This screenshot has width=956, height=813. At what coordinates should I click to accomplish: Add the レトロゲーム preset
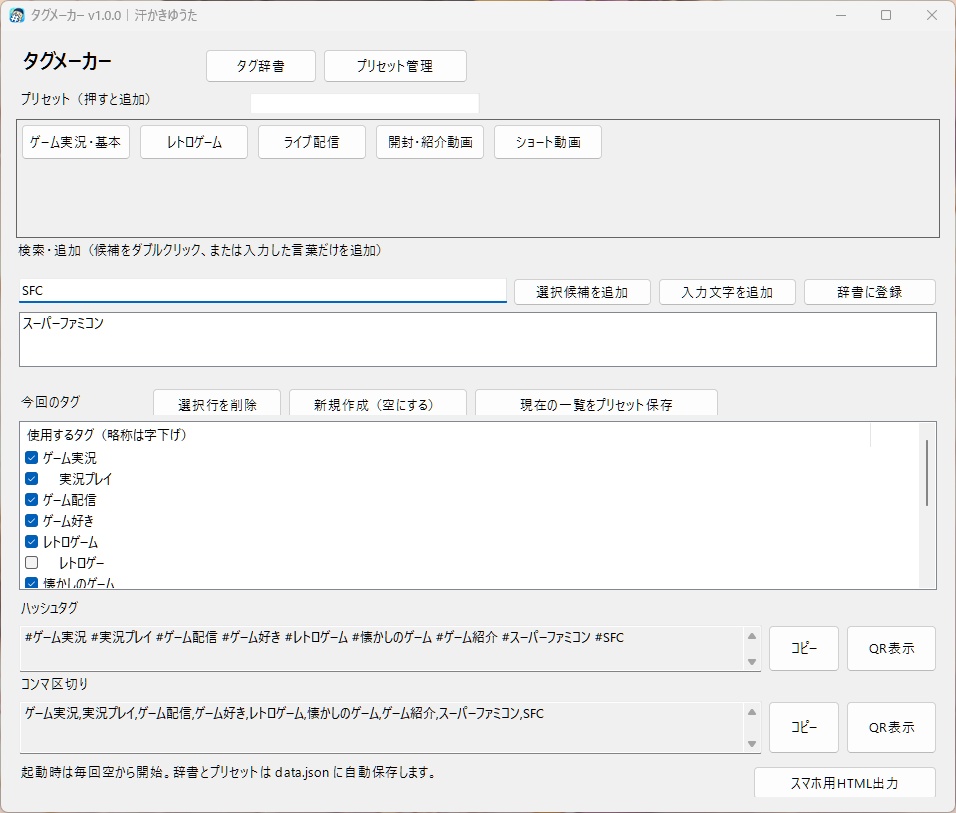194,142
